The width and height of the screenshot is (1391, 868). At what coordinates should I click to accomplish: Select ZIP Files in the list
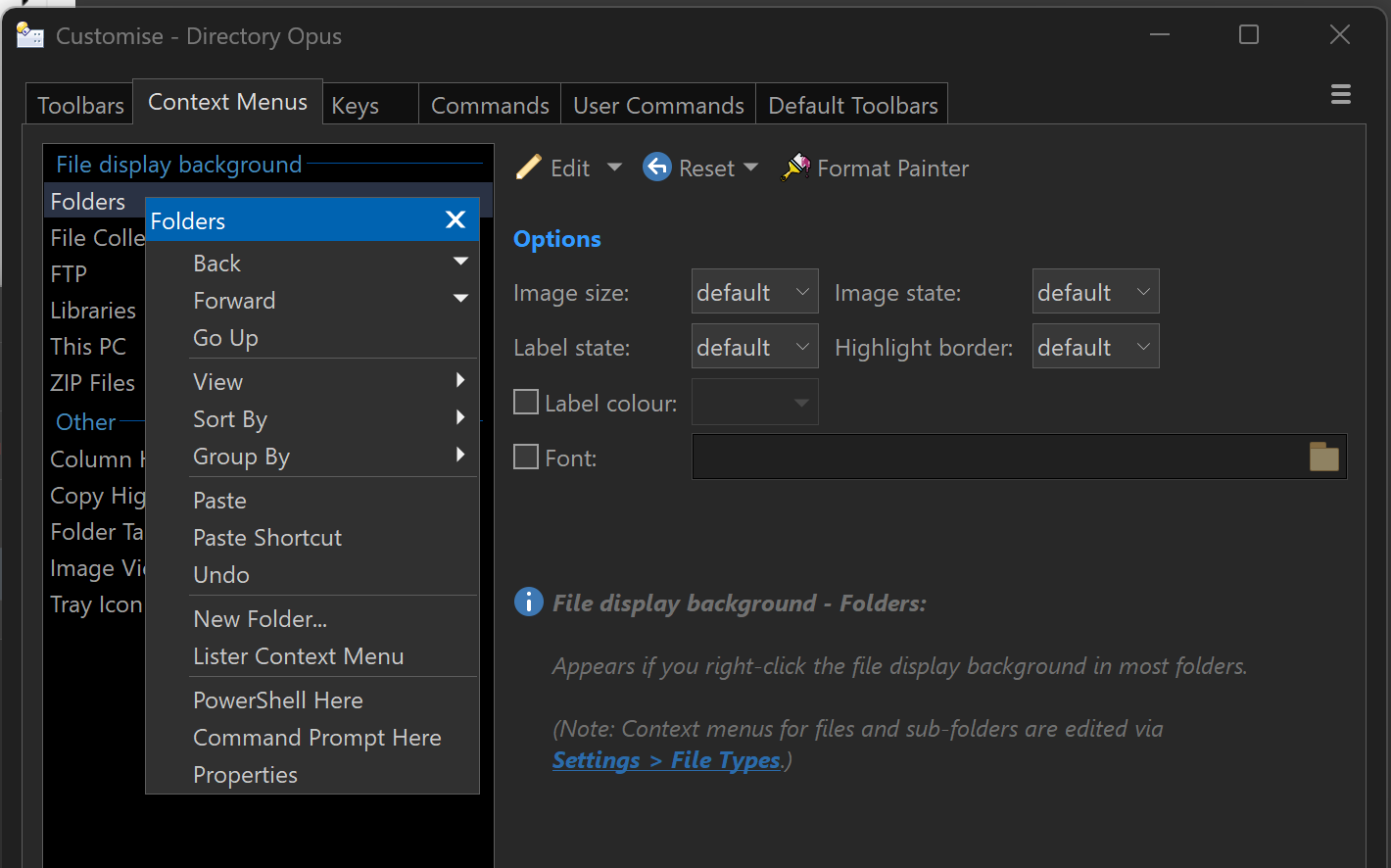[93, 383]
